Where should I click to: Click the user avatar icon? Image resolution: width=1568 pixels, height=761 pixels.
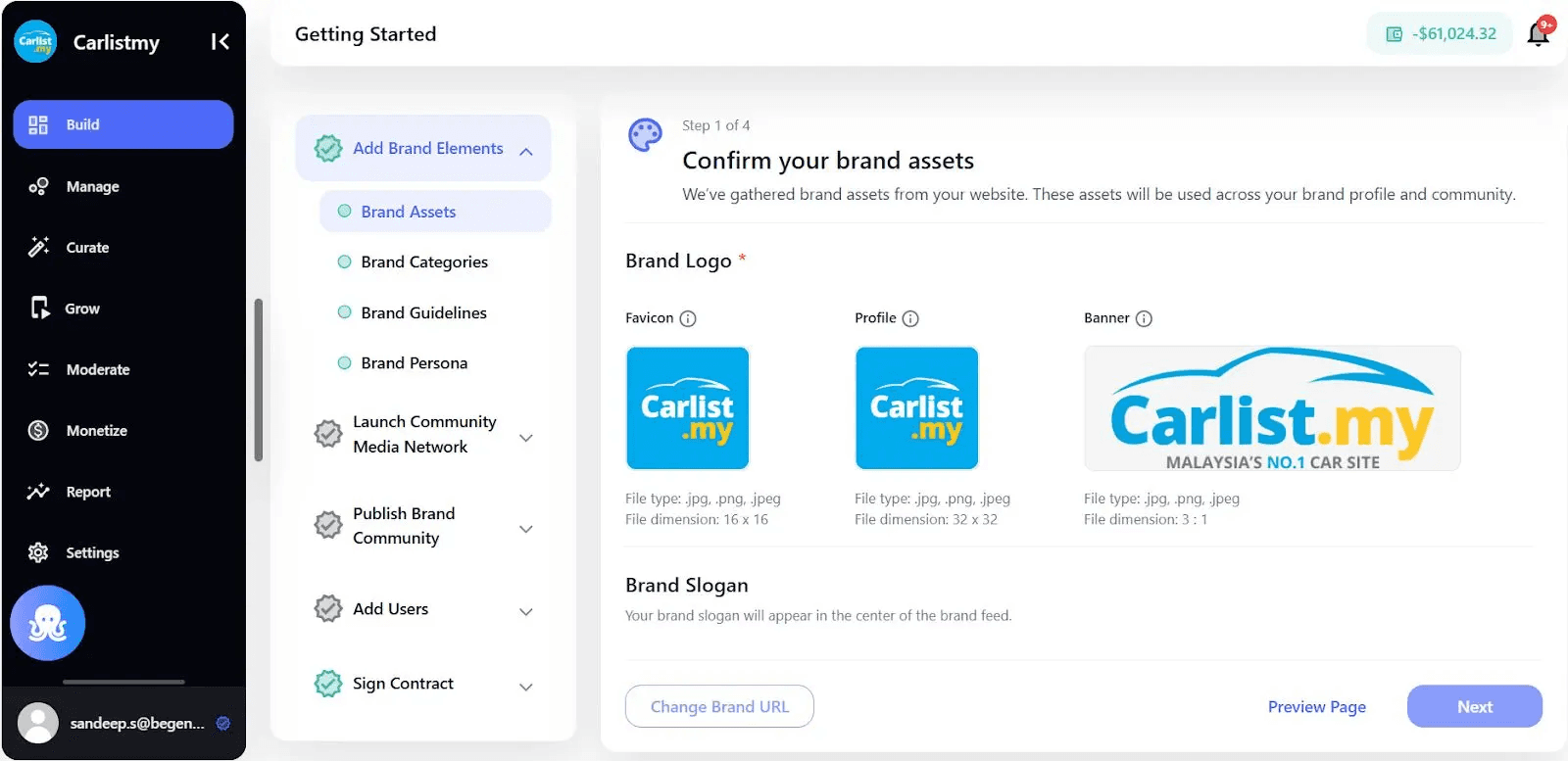pos(38,723)
